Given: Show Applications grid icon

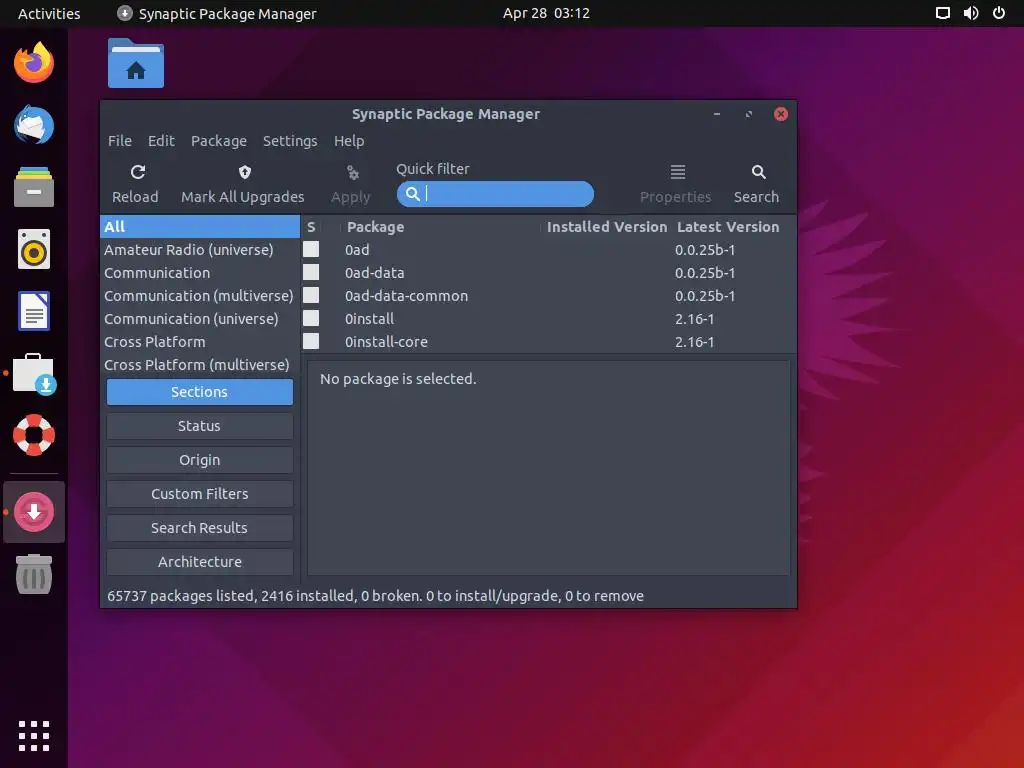Looking at the screenshot, I should pyautogui.click(x=34, y=736).
